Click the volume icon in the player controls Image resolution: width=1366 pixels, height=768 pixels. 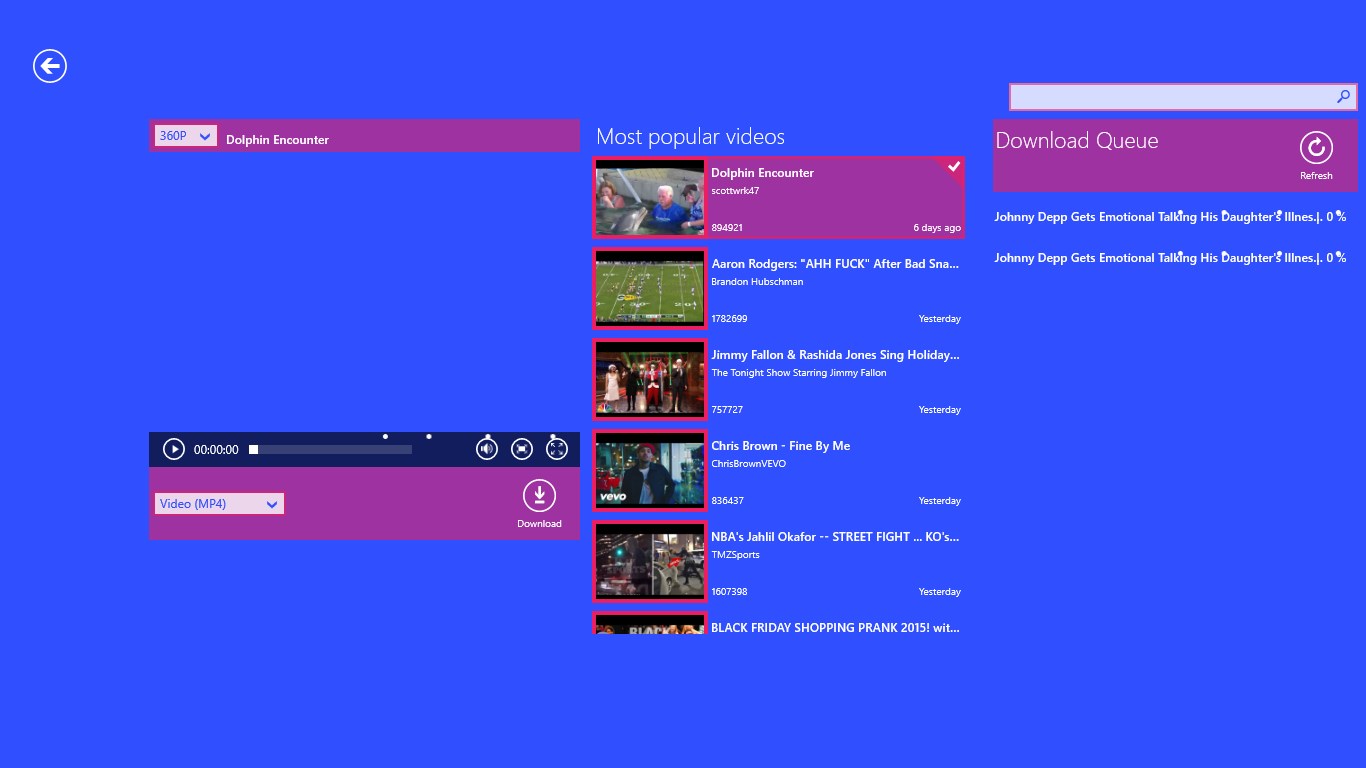click(487, 448)
